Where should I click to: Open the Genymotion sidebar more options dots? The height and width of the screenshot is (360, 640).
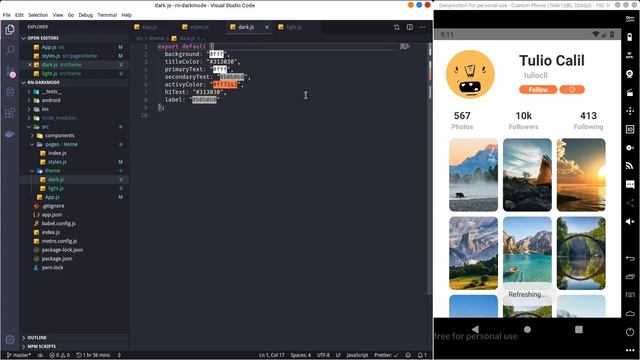tap(630, 350)
